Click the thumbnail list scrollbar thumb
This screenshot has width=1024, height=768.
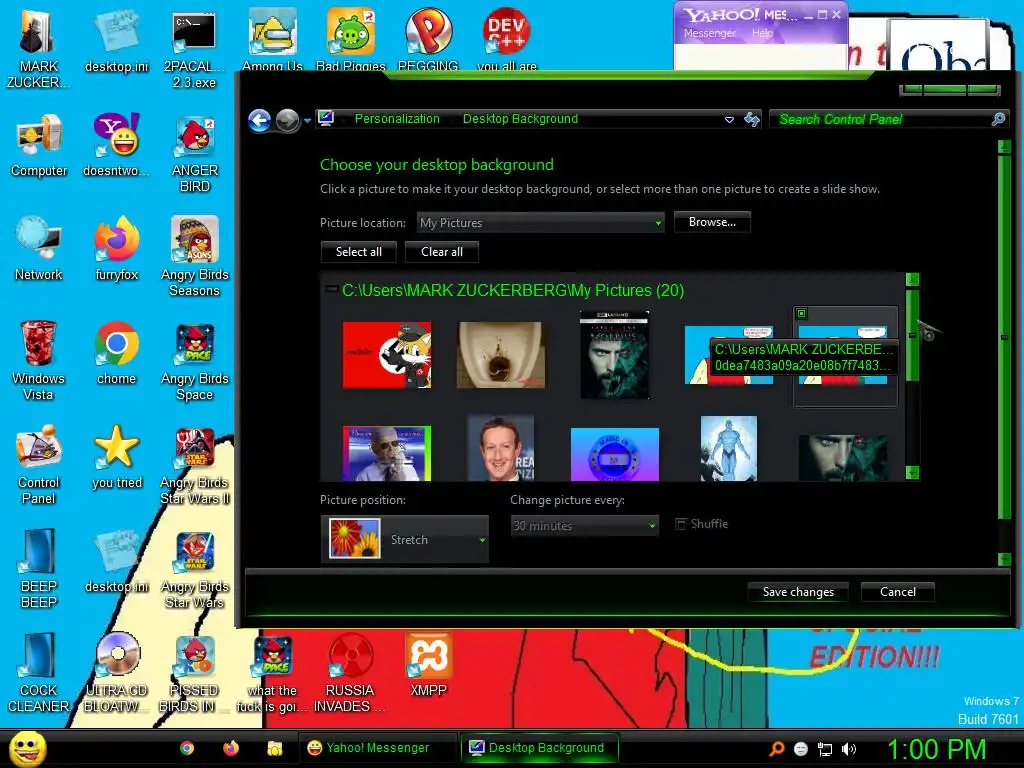(913, 335)
